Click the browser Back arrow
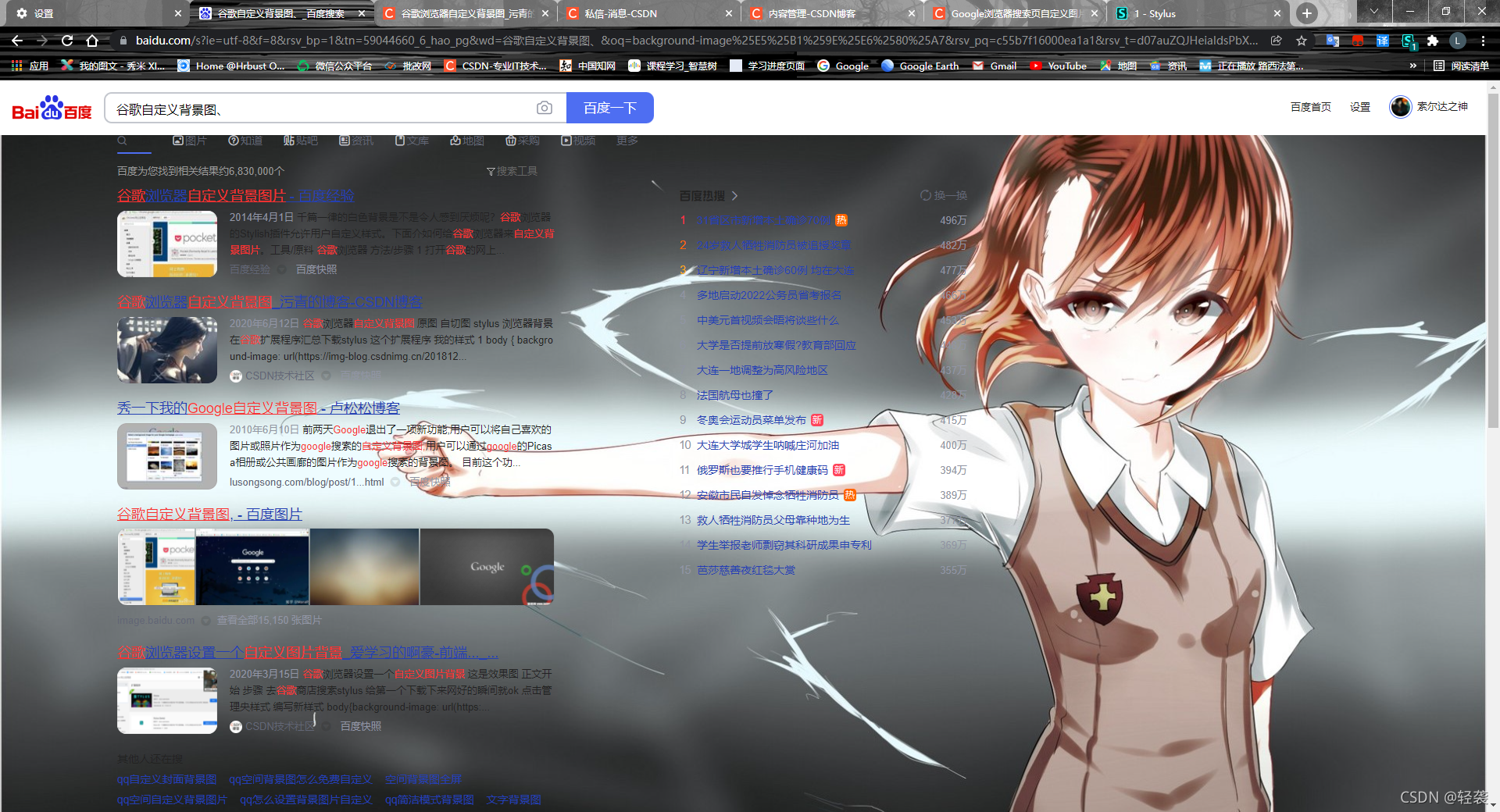 17,41
